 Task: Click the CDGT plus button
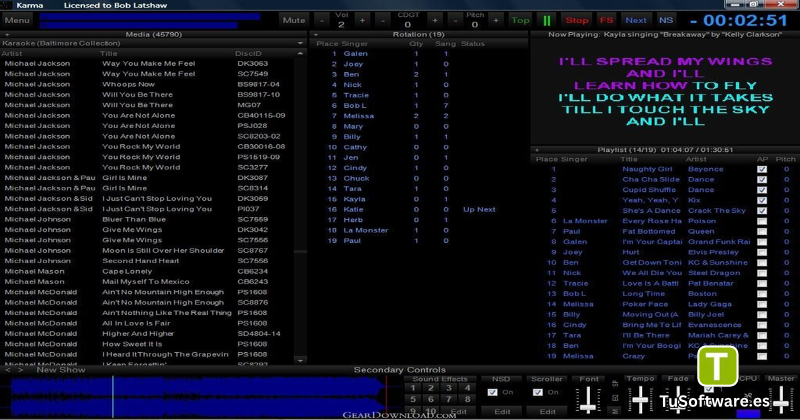(435, 20)
